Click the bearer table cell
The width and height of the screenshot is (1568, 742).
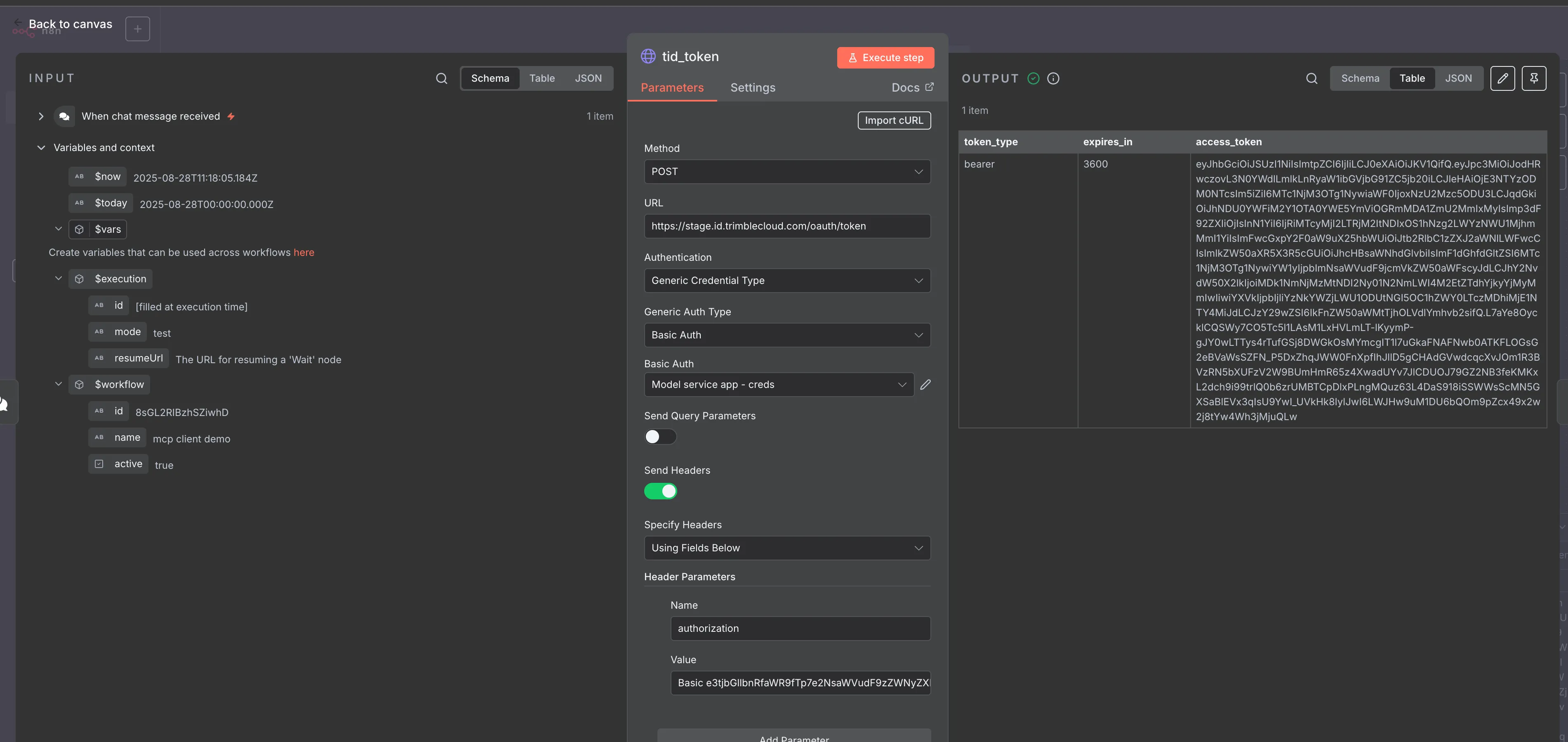1018,290
